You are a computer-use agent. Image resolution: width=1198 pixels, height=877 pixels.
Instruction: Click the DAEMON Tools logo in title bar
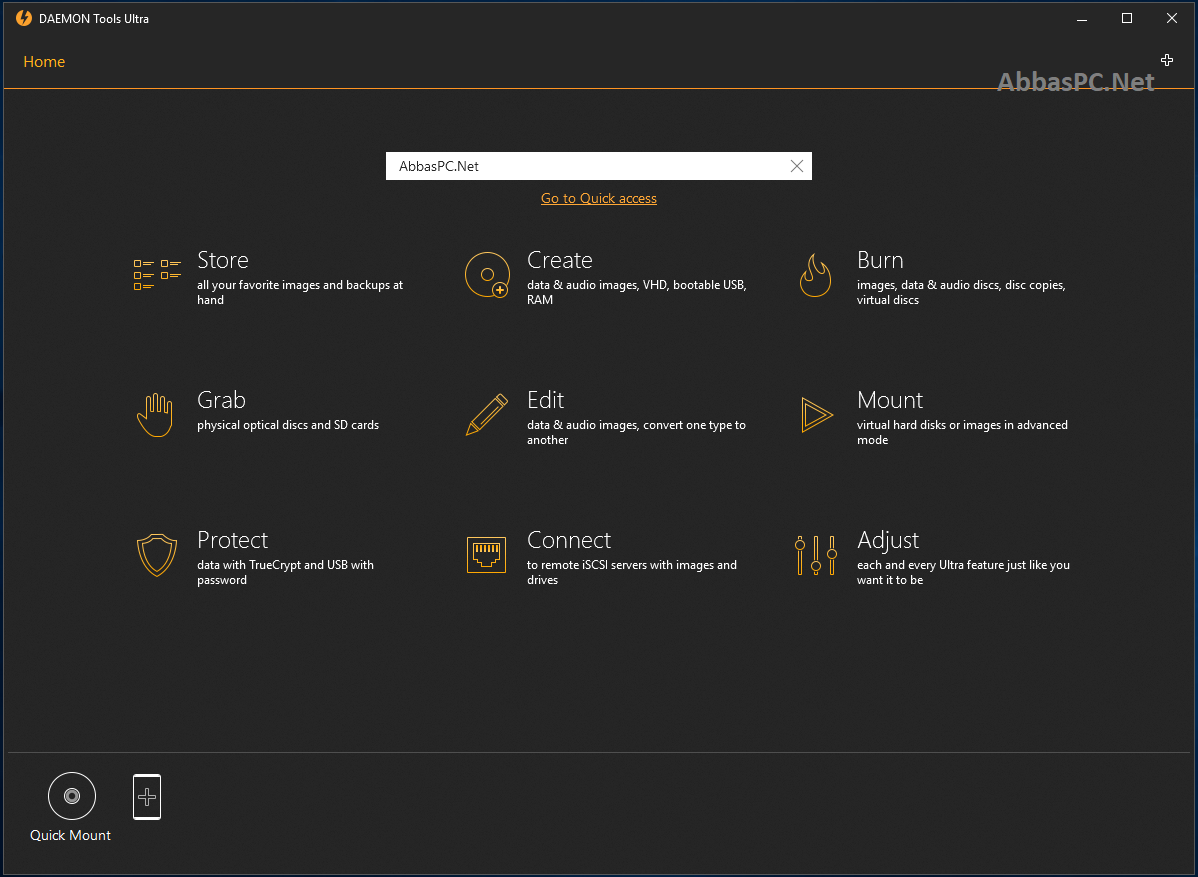24,18
